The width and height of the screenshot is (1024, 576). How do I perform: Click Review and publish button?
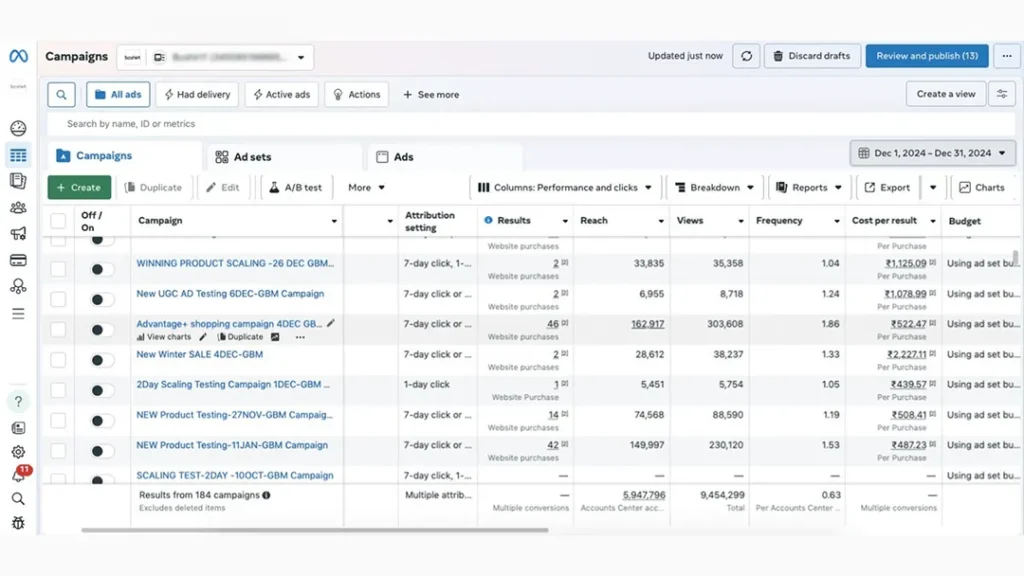point(926,56)
